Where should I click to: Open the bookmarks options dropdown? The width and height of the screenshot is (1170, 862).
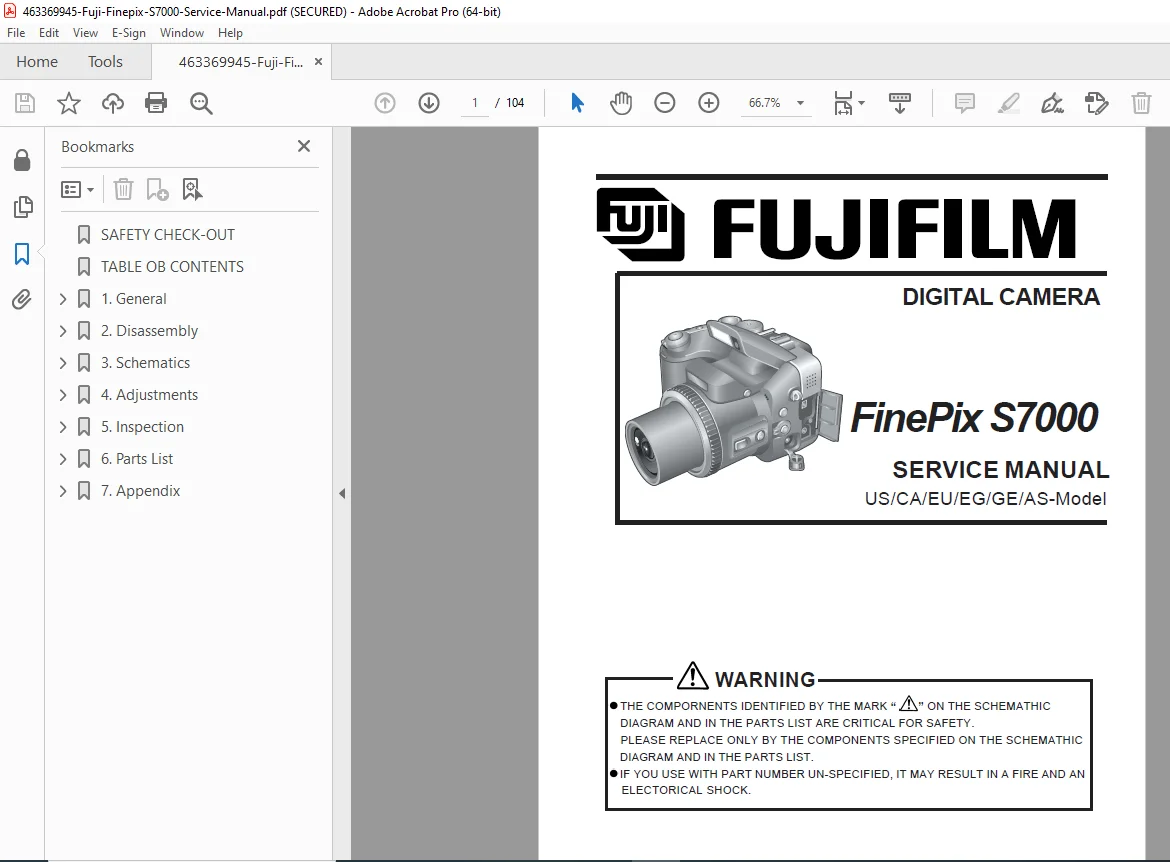[x=78, y=190]
